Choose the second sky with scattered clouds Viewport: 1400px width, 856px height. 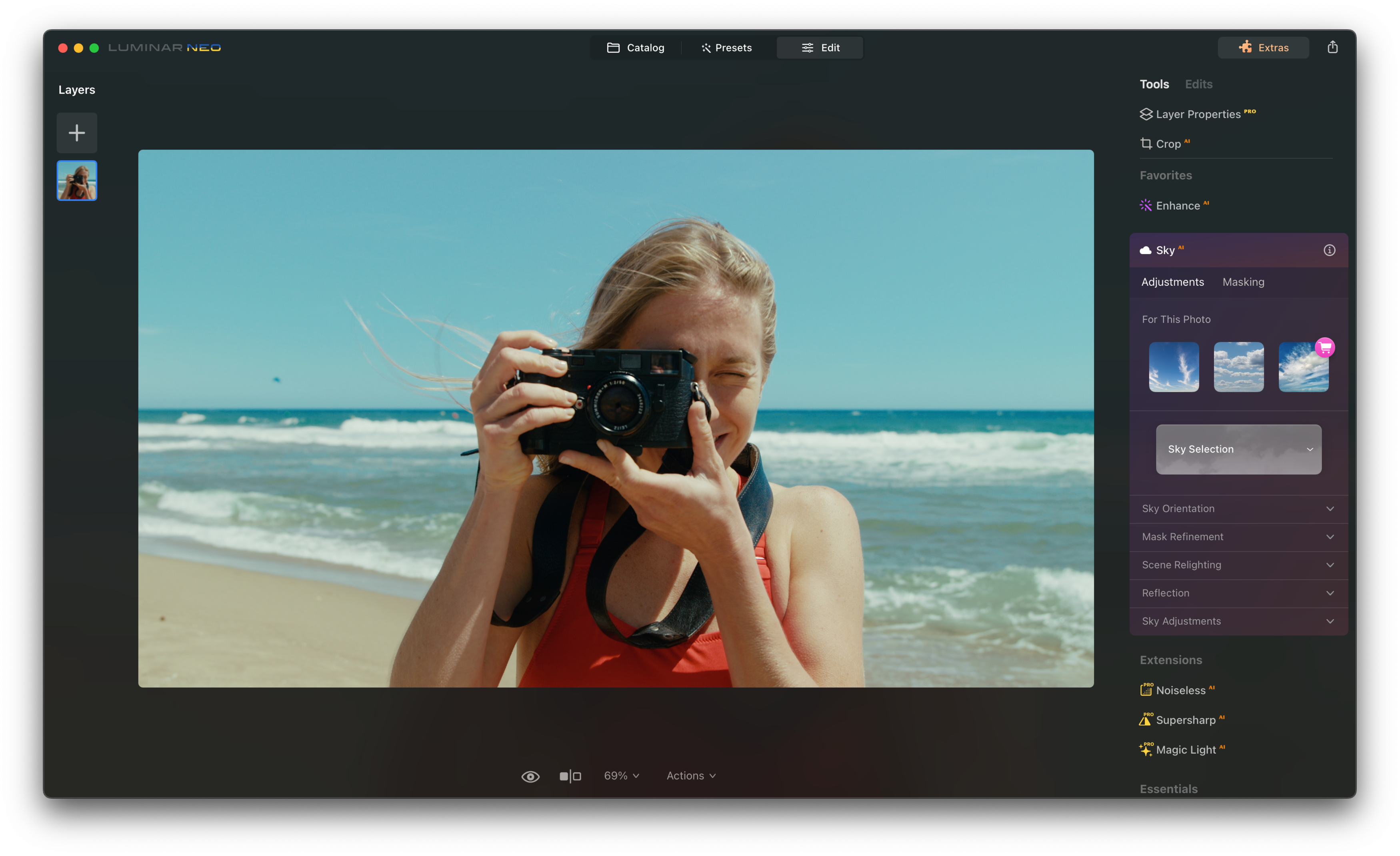click(x=1239, y=367)
